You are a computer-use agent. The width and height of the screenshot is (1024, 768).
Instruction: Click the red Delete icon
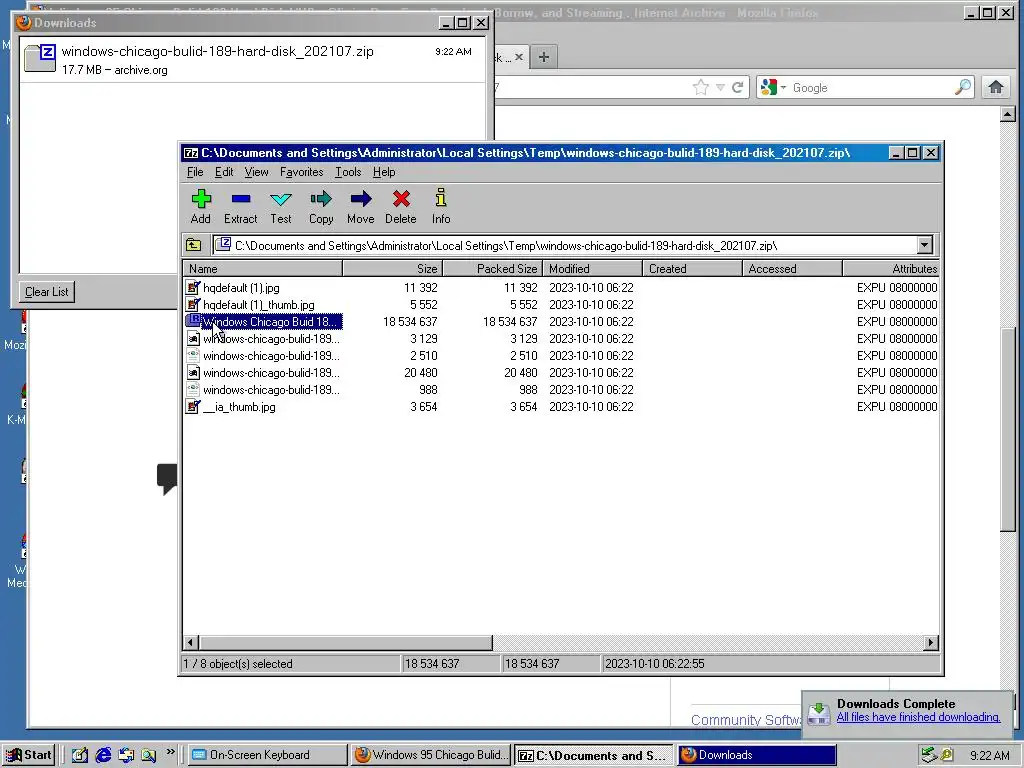pos(400,206)
